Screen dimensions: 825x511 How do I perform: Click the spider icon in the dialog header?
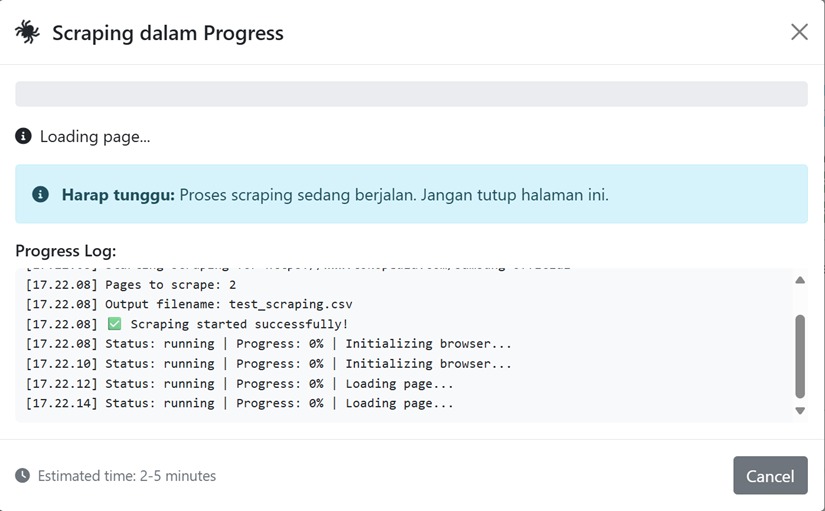click(x=27, y=32)
